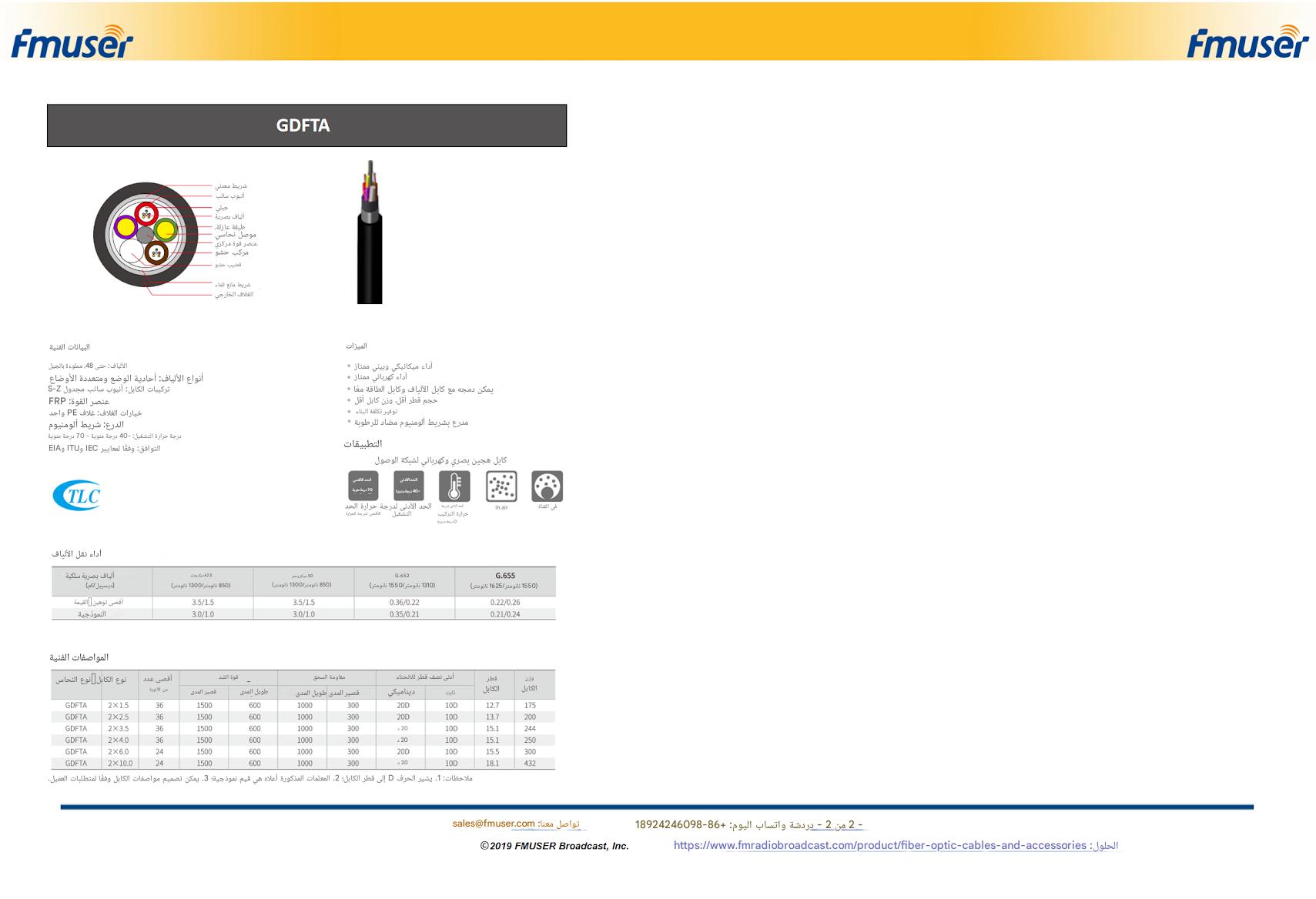Click the '2×3.5' copper type cell
The image size is (1316, 899).
[119, 728]
